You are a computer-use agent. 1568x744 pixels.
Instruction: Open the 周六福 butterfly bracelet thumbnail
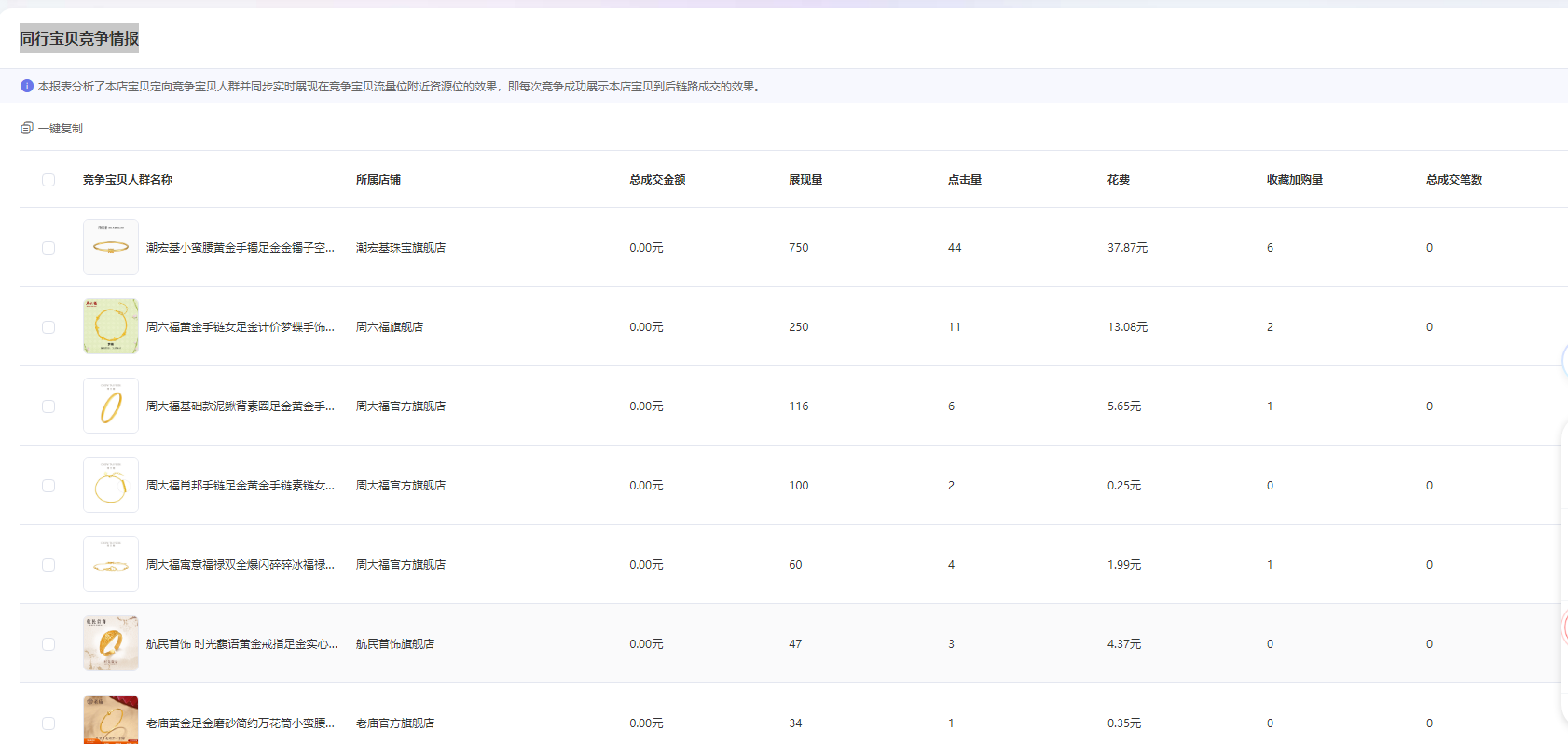pos(111,326)
